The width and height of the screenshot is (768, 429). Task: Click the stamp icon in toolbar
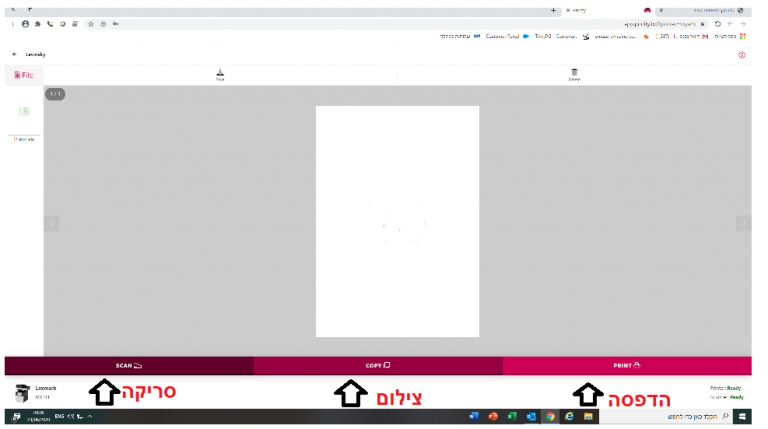click(x=220, y=74)
